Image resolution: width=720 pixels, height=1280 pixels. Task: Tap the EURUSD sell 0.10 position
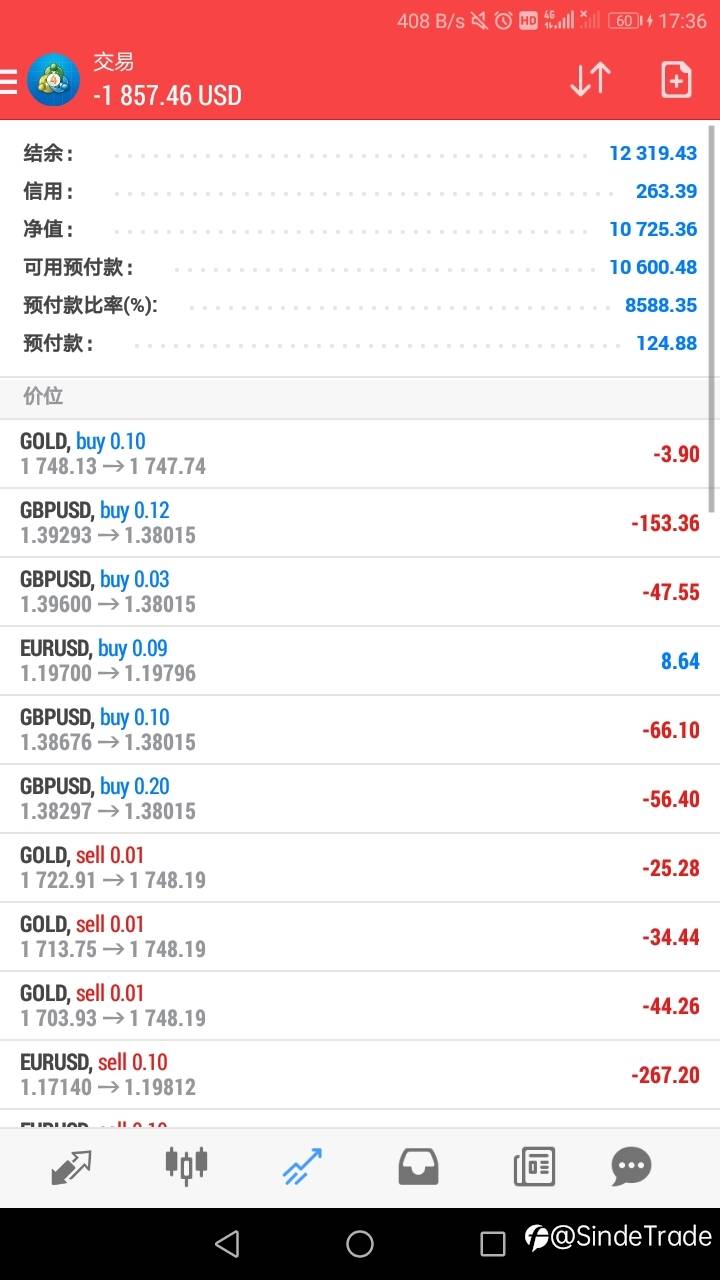360,1075
